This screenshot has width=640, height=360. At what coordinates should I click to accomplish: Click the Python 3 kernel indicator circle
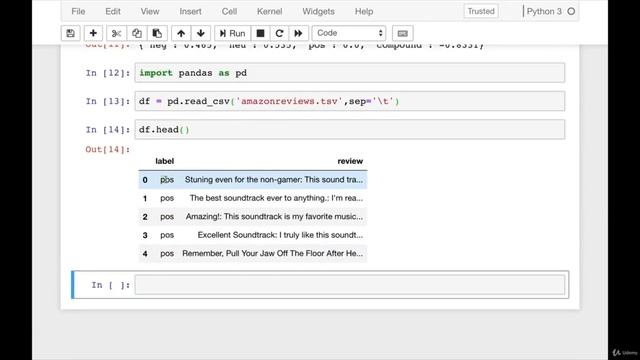(x=571, y=11)
